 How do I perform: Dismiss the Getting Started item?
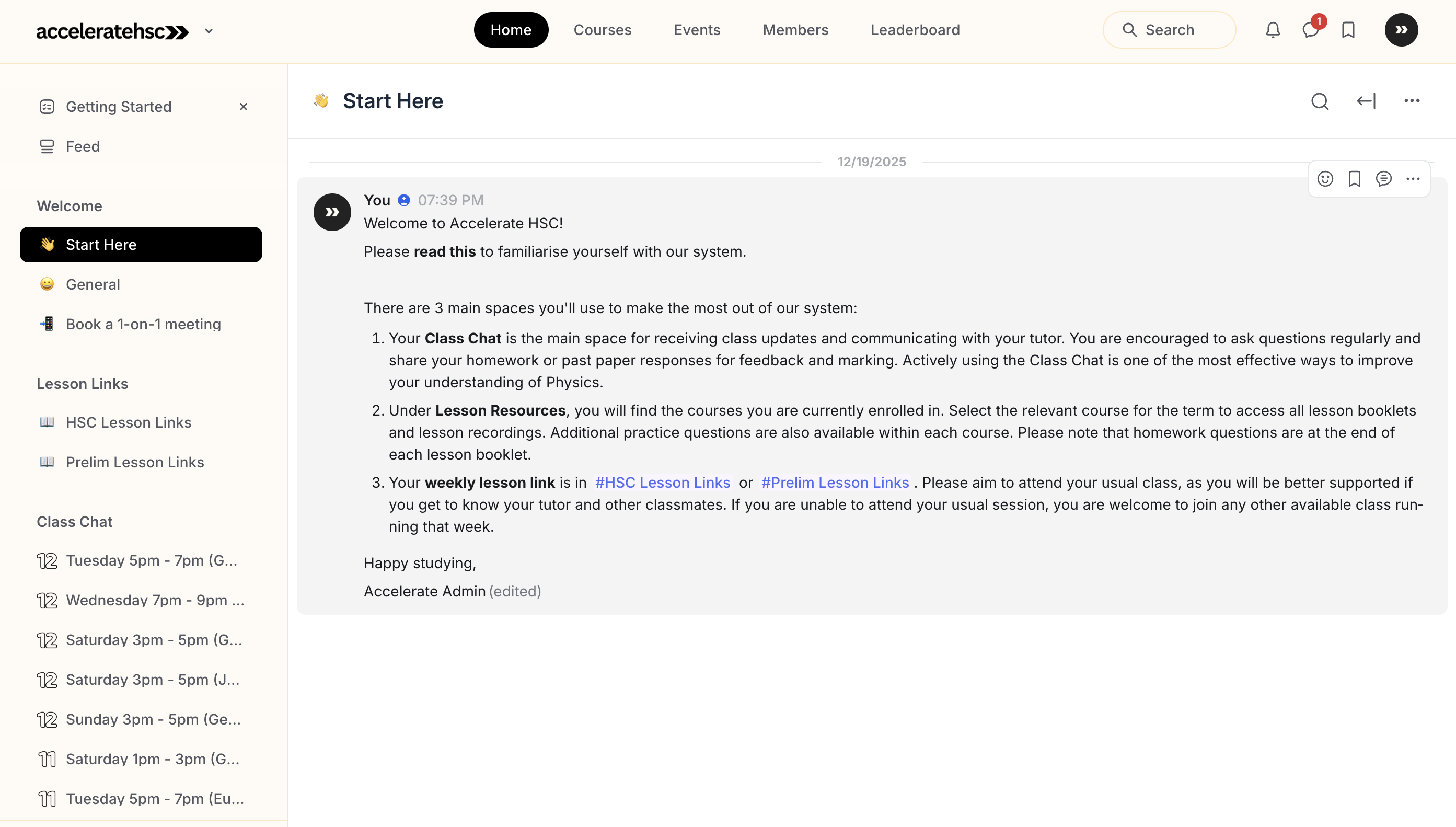(244, 107)
